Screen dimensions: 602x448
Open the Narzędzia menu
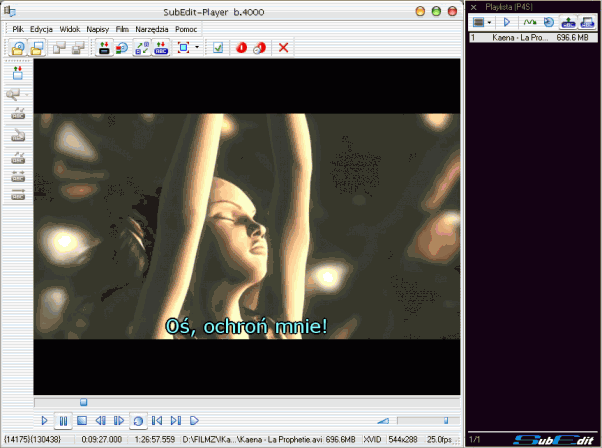tap(152, 29)
